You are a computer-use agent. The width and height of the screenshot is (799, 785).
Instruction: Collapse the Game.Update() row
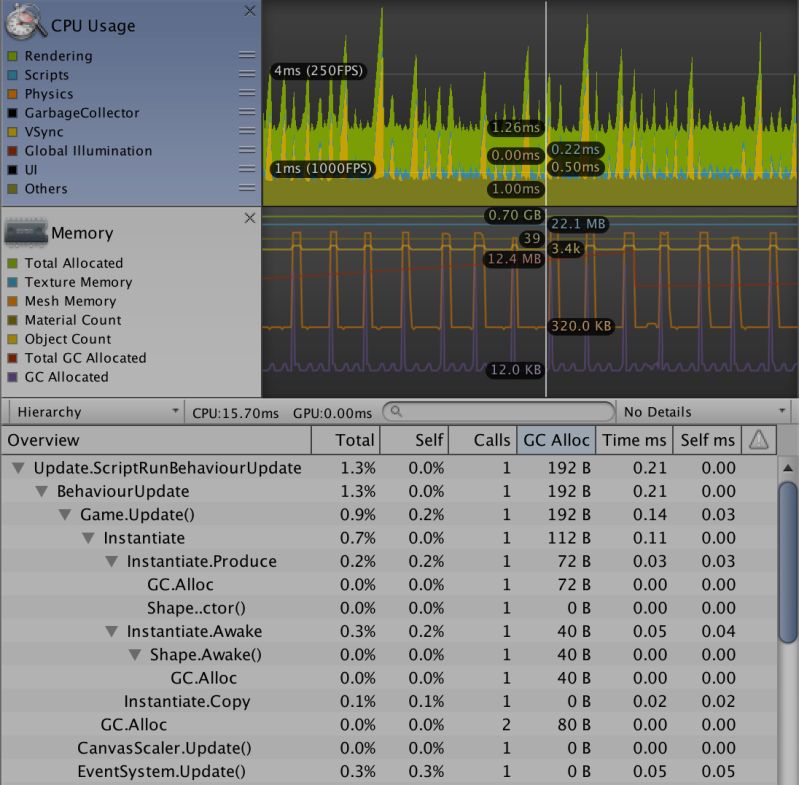65,515
